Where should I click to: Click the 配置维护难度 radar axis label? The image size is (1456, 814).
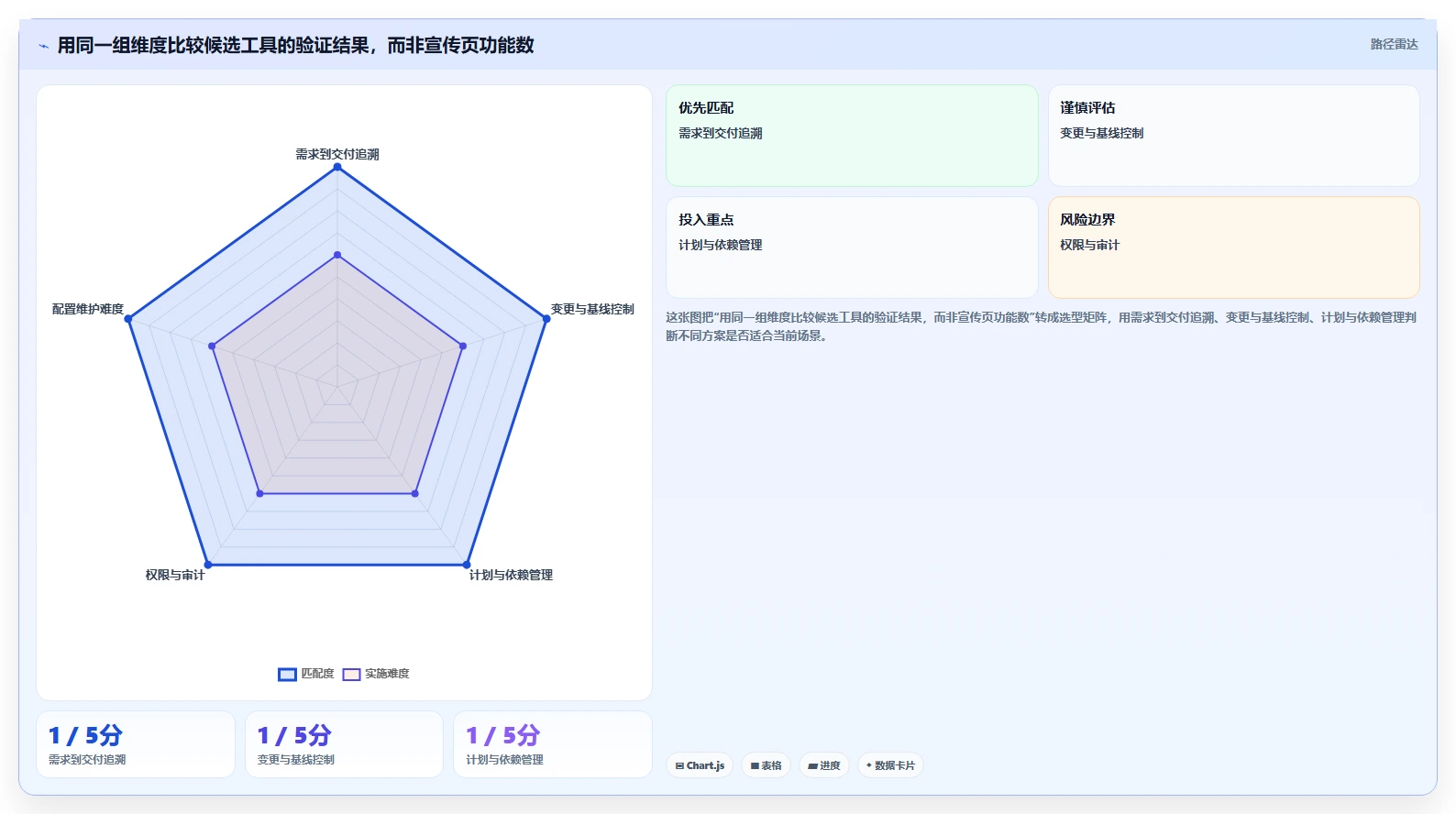click(88, 309)
